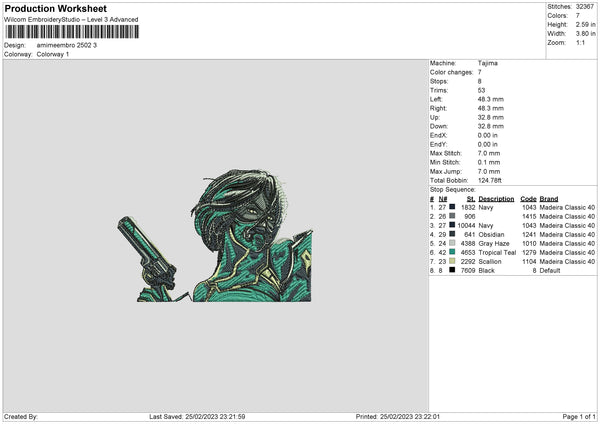Click the Page 1 of 1 indicator

pos(579,416)
